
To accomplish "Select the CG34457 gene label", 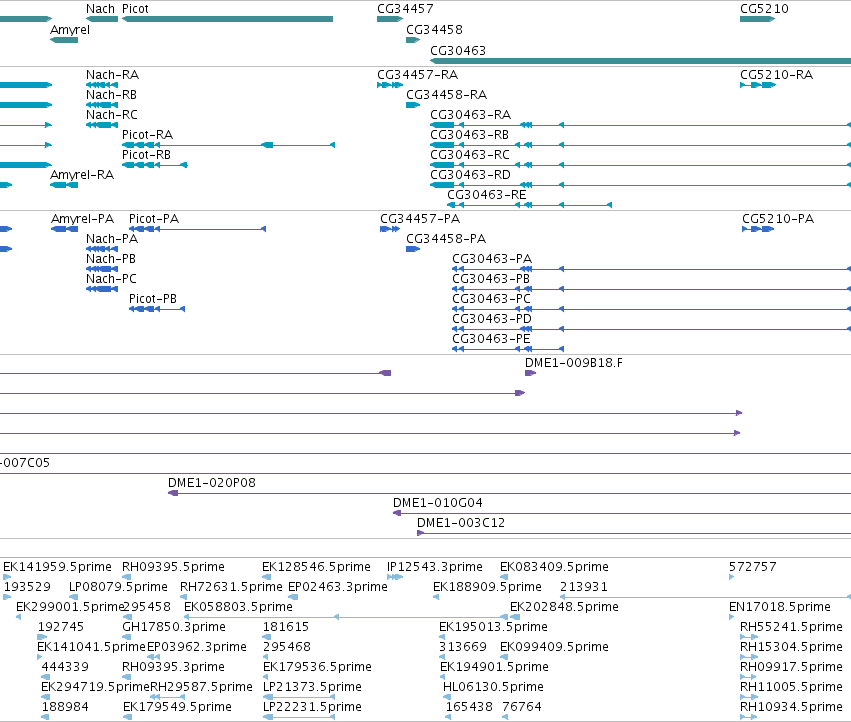I will coord(405,9).
